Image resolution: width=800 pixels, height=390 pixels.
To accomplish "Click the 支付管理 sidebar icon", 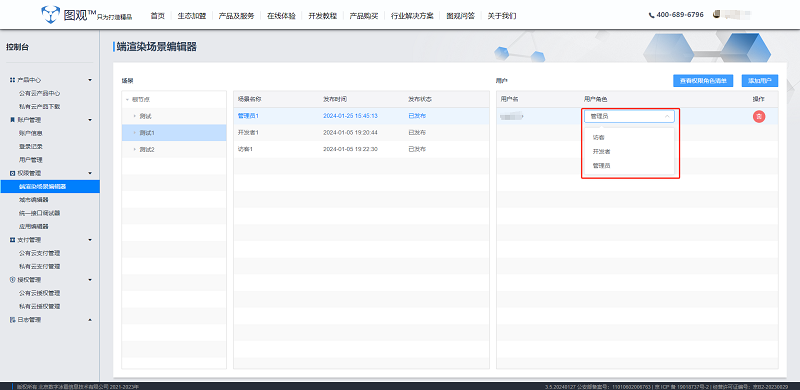I will (x=12, y=240).
